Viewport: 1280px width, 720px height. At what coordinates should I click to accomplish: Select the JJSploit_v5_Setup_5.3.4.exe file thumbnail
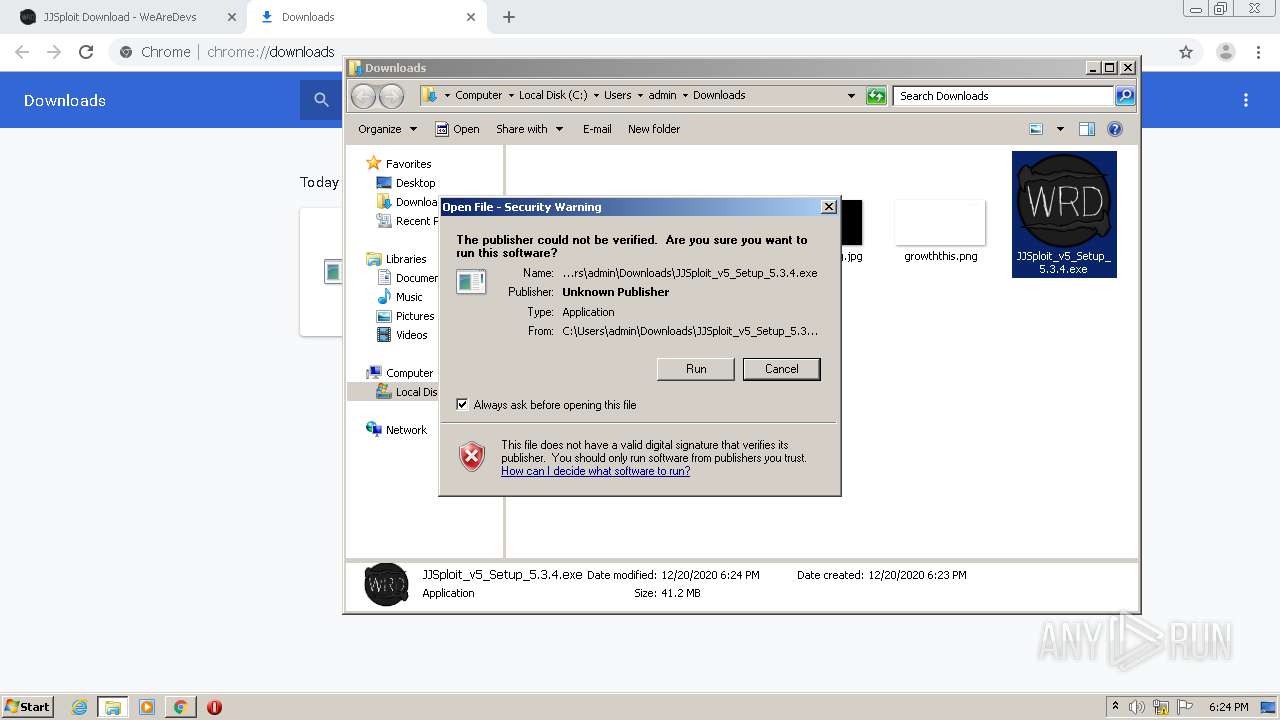pos(1064,214)
